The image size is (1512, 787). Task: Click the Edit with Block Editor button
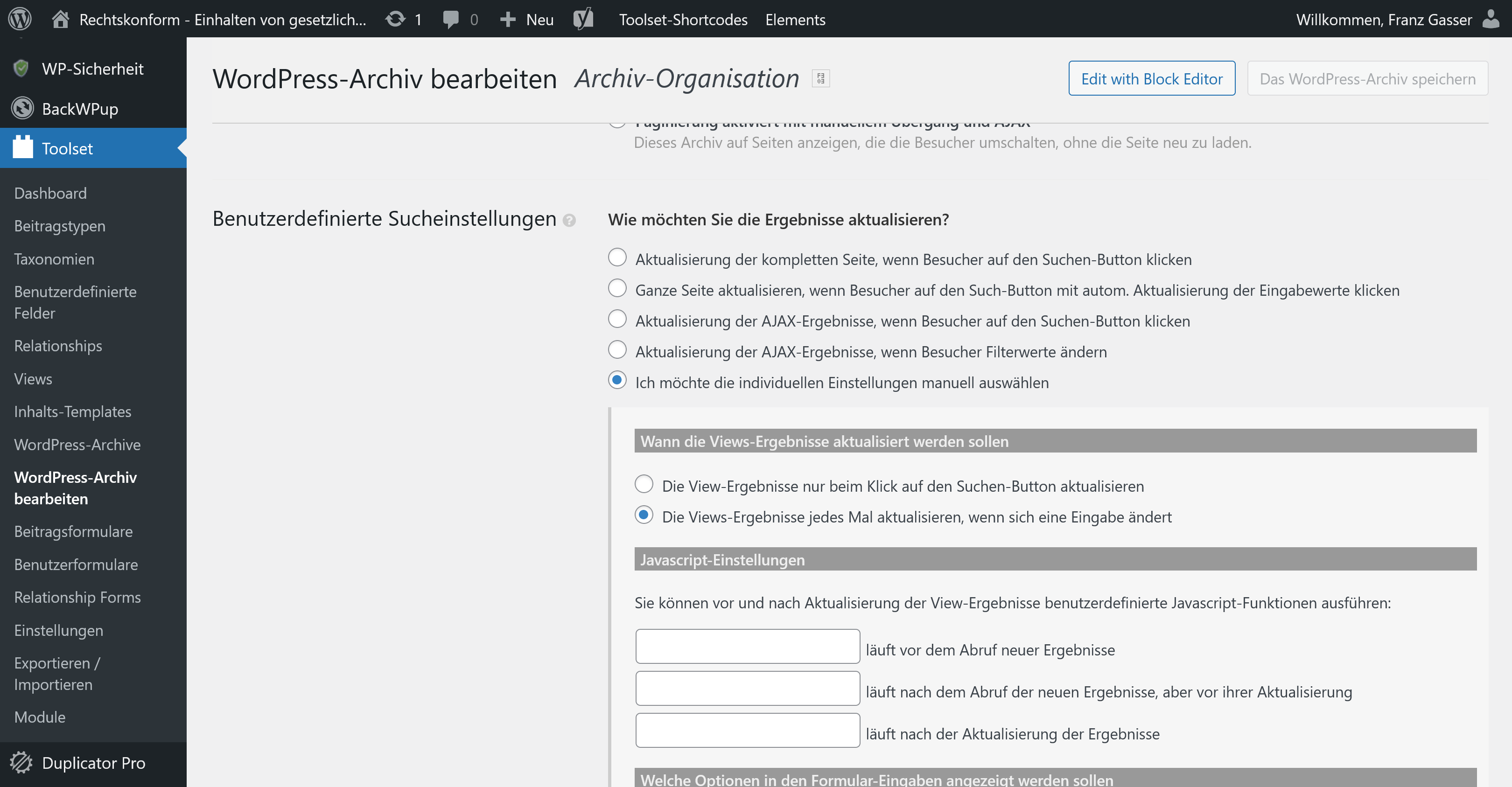[1152, 78]
